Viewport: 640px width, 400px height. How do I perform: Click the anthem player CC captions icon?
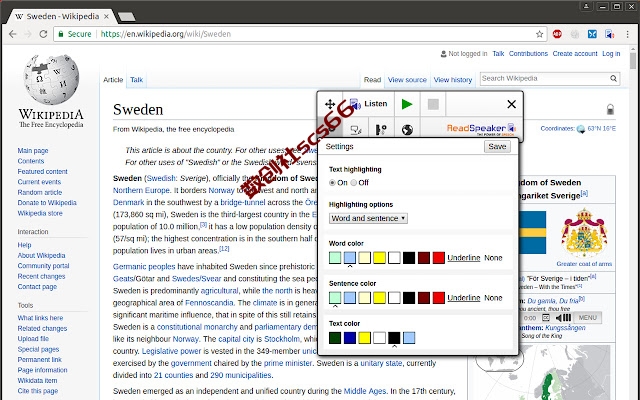pos(546,318)
